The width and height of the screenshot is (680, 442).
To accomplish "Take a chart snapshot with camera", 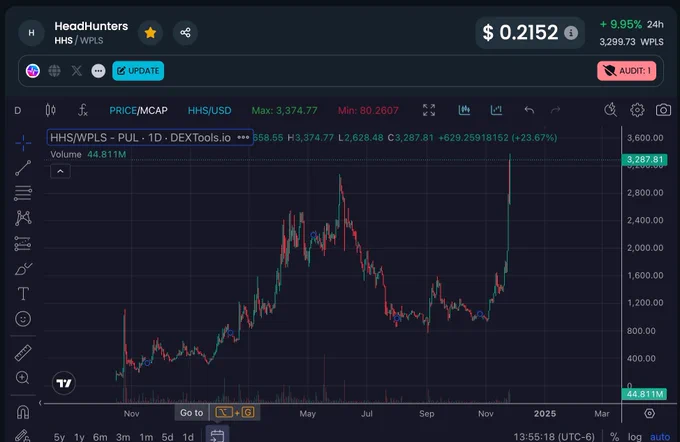I will (x=663, y=110).
